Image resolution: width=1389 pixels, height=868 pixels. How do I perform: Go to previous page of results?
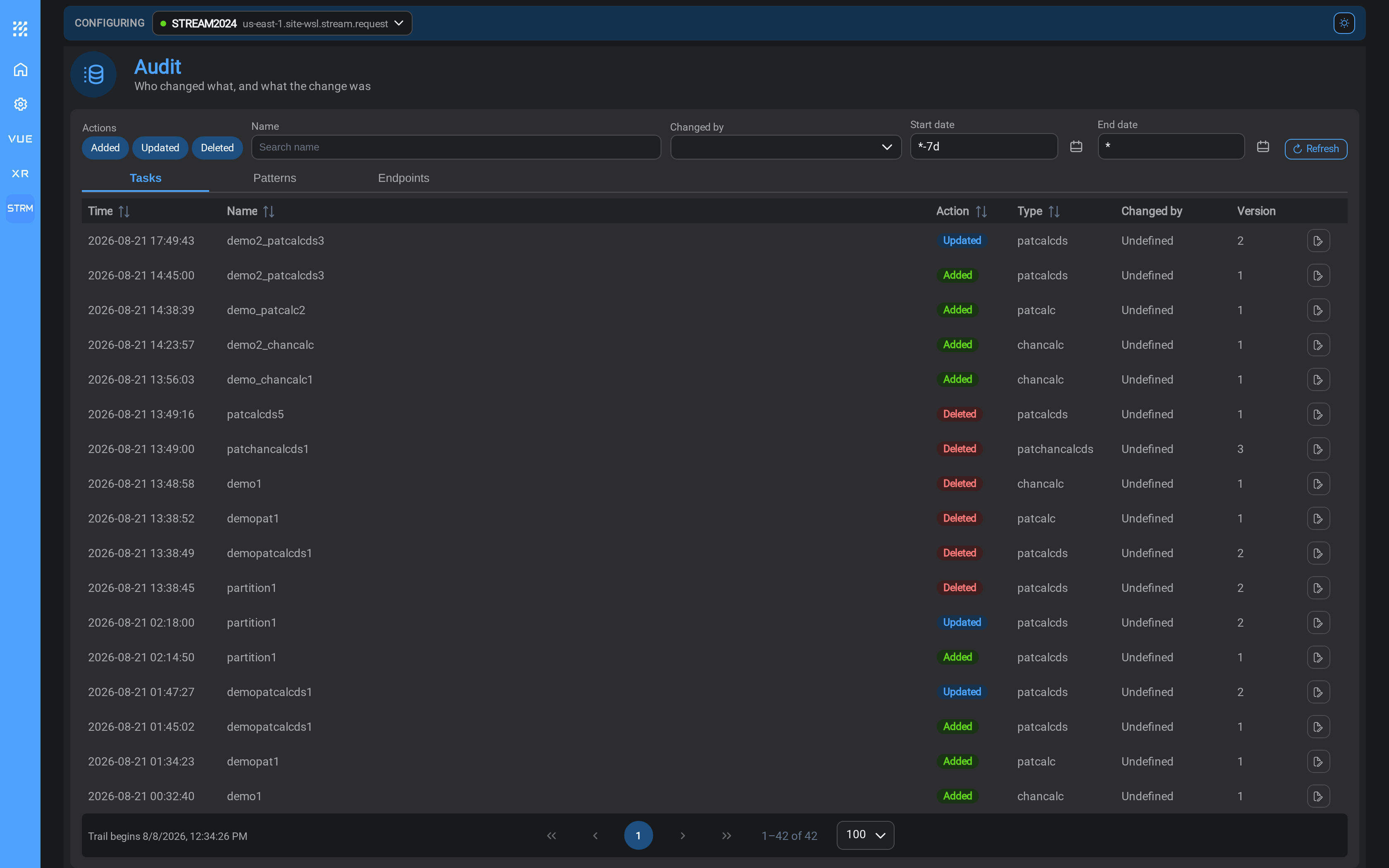click(x=595, y=836)
